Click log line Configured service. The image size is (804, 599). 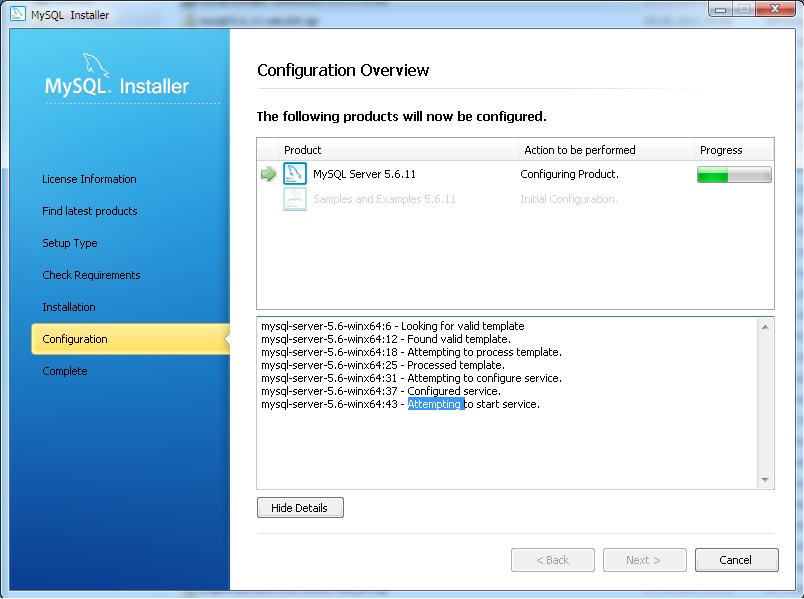coord(381,391)
